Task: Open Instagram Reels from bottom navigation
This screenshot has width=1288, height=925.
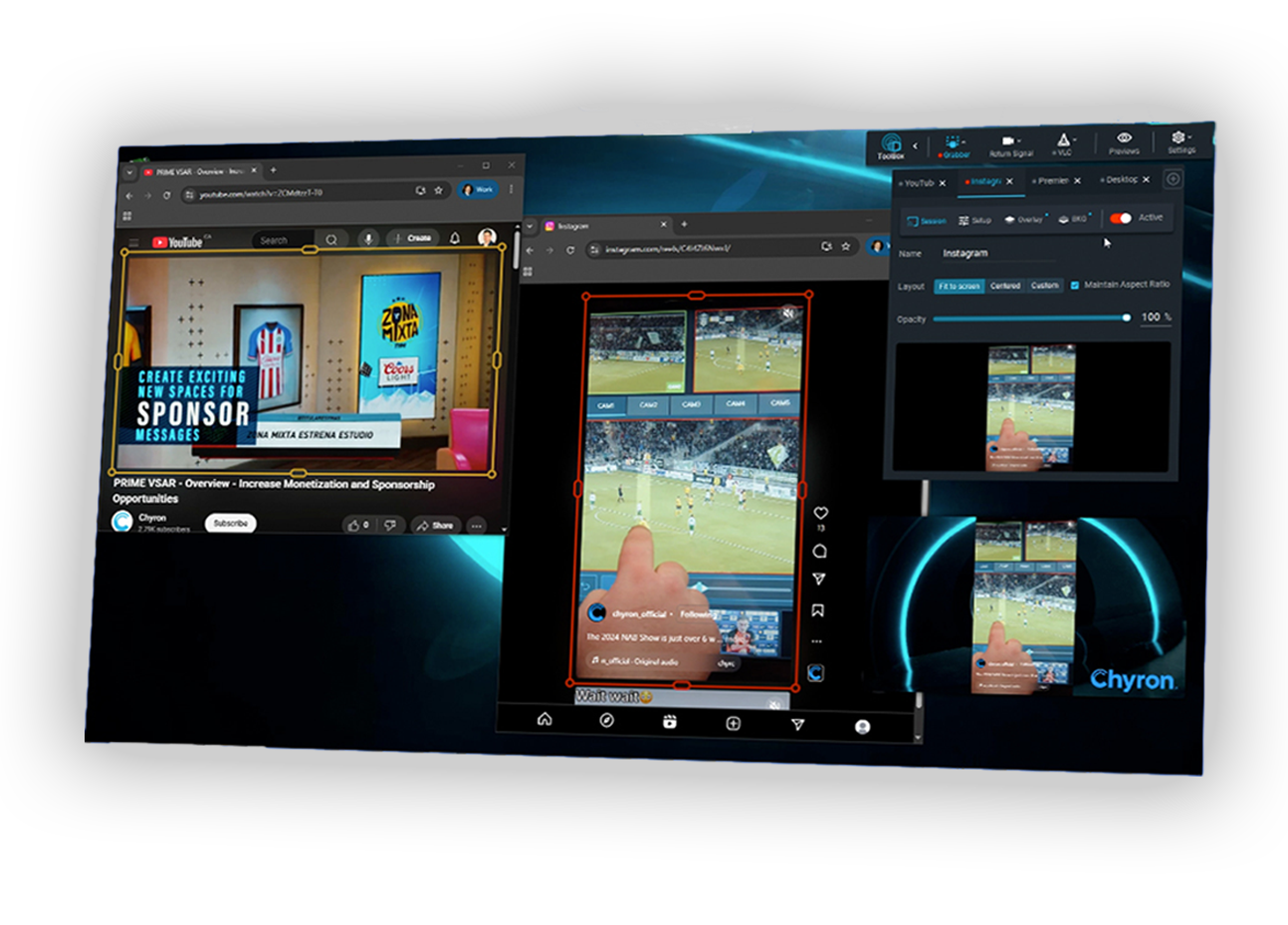Action: point(670,722)
